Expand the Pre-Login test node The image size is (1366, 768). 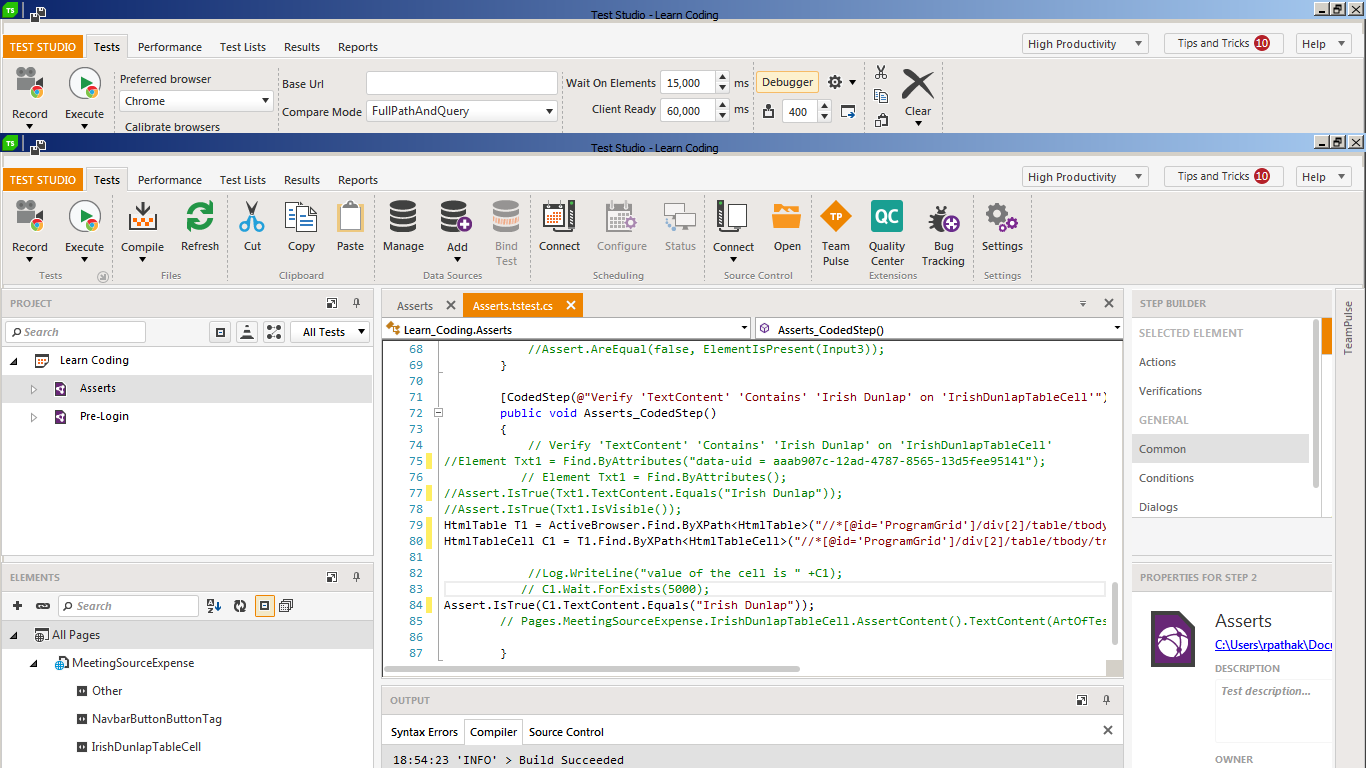(33, 417)
